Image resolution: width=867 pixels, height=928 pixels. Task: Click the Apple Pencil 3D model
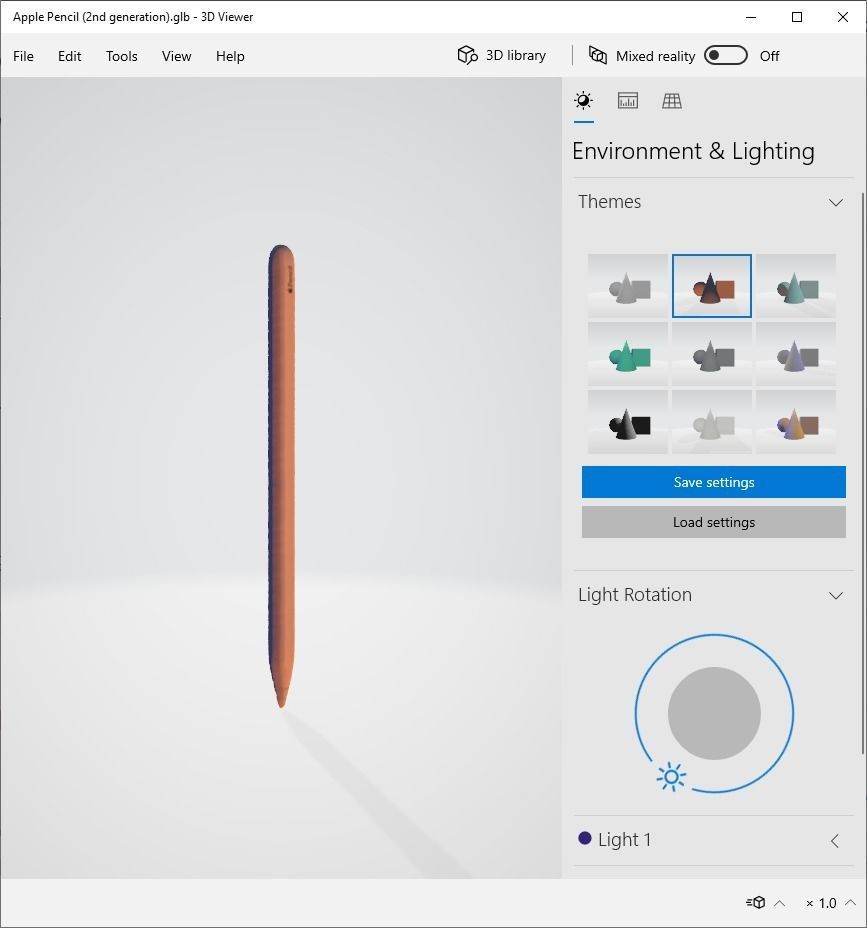tap(281, 476)
